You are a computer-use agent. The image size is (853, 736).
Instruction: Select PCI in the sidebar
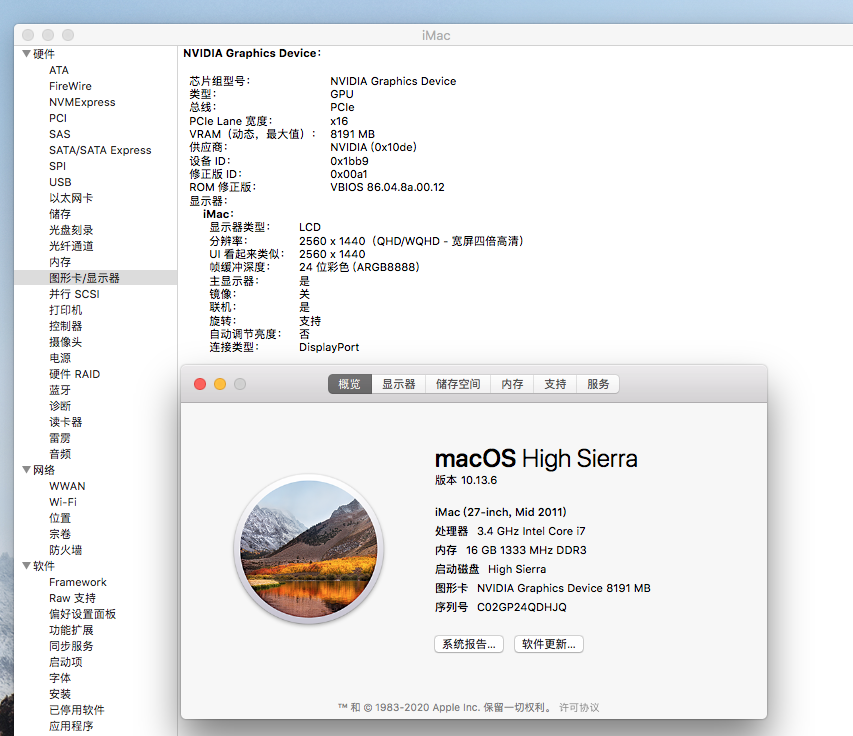click(x=58, y=118)
